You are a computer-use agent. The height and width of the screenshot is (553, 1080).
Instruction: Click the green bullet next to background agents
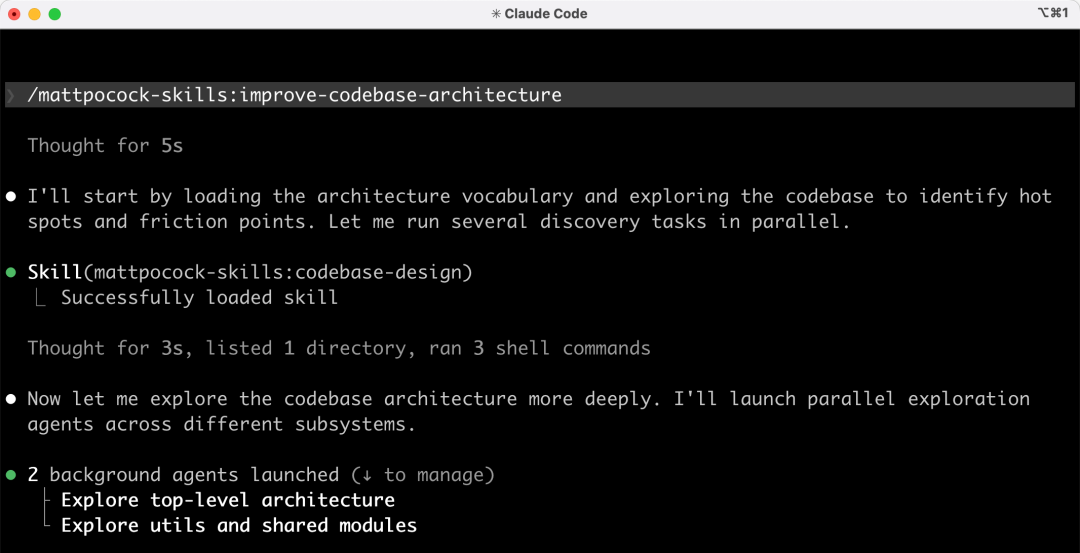click(10, 475)
